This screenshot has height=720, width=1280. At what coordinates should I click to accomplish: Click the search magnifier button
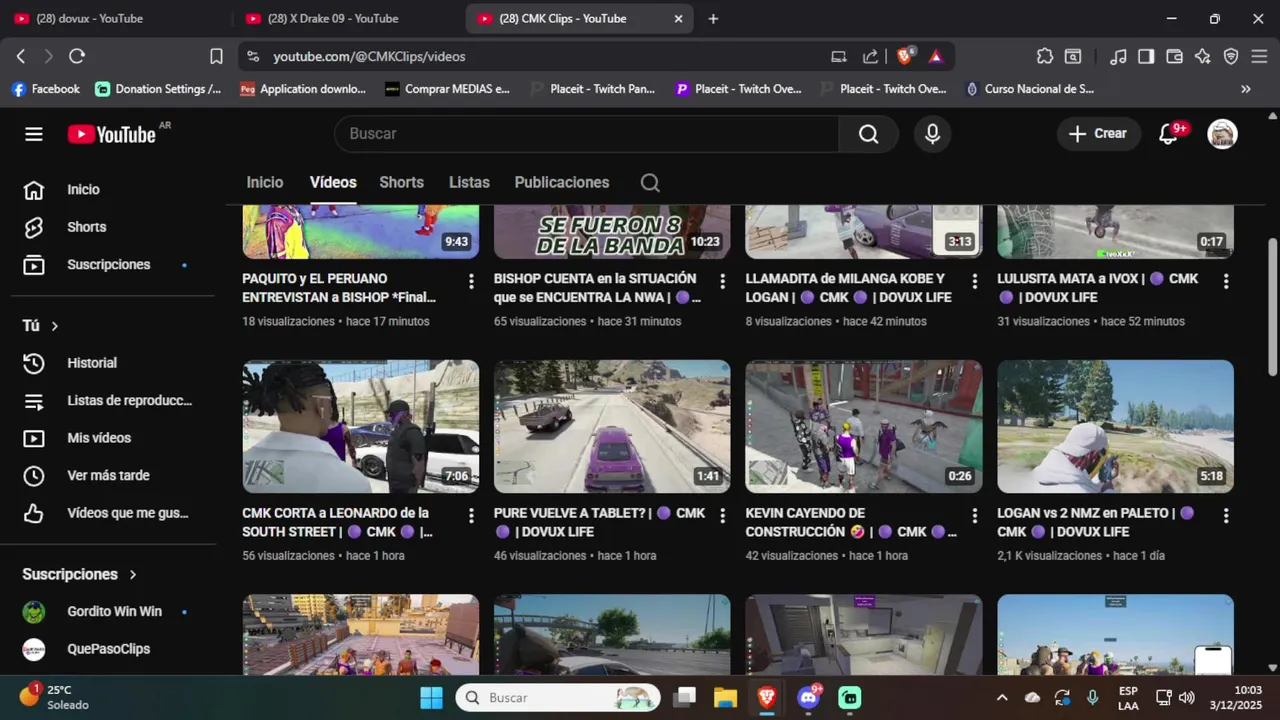pos(868,134)
